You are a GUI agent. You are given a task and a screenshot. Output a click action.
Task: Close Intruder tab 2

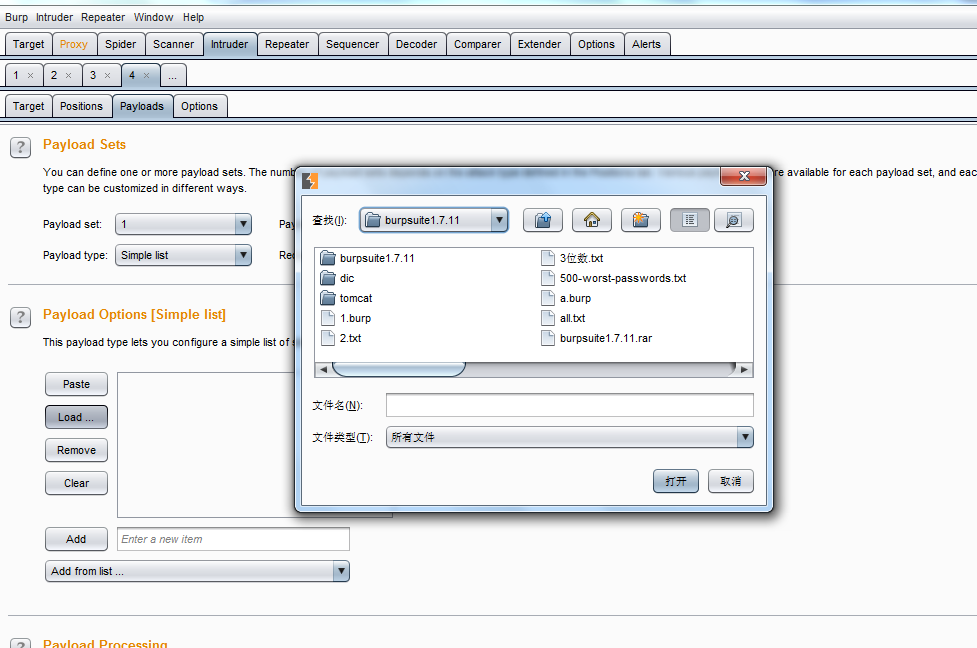coord(69,75)
